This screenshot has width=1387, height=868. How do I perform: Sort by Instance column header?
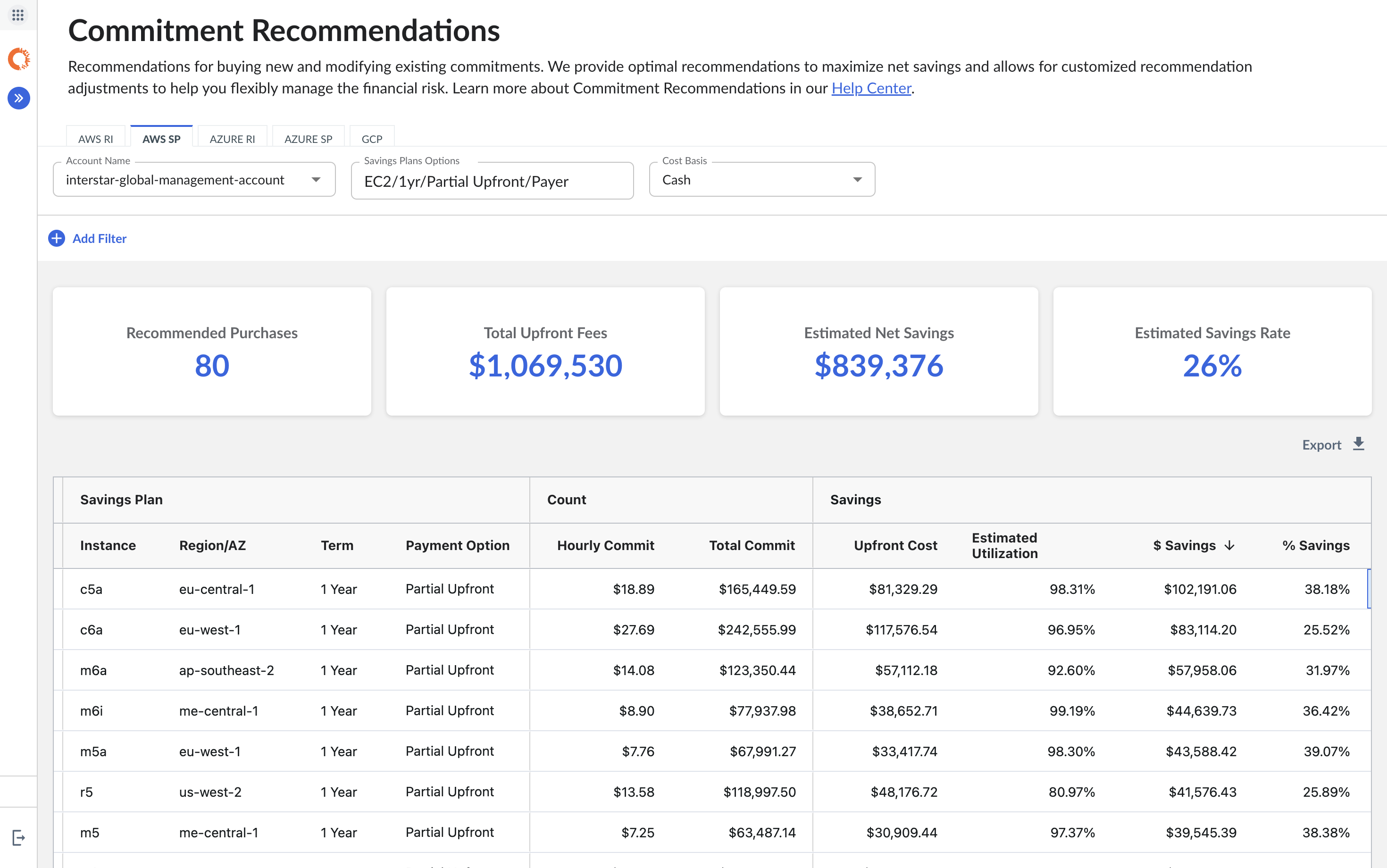pos(108,545)
